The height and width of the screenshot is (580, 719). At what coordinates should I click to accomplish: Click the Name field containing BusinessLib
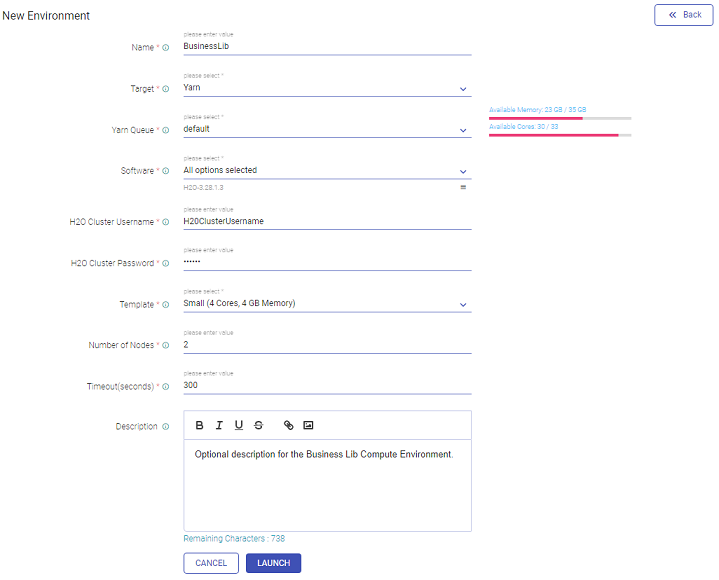(x=327, y=46)
